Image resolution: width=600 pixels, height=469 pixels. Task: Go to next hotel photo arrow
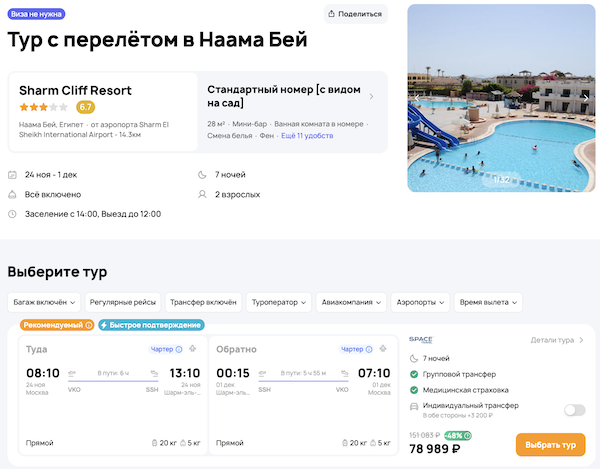(587, 97)
